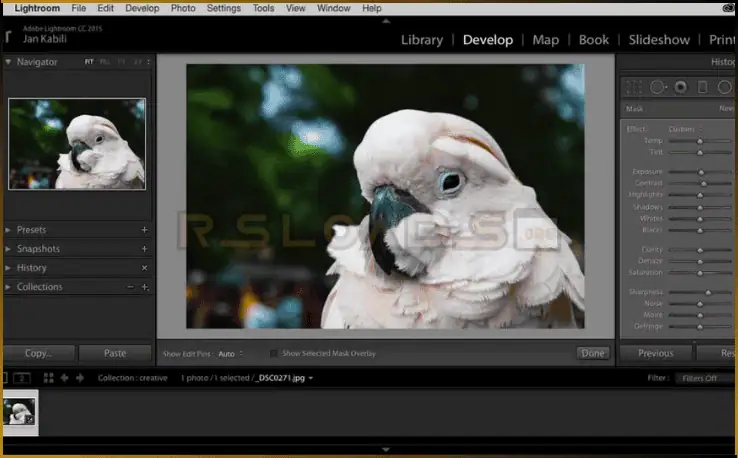738x458 pixels.
Task: Switch to the Map module
Action: click(x=545, y=40)
